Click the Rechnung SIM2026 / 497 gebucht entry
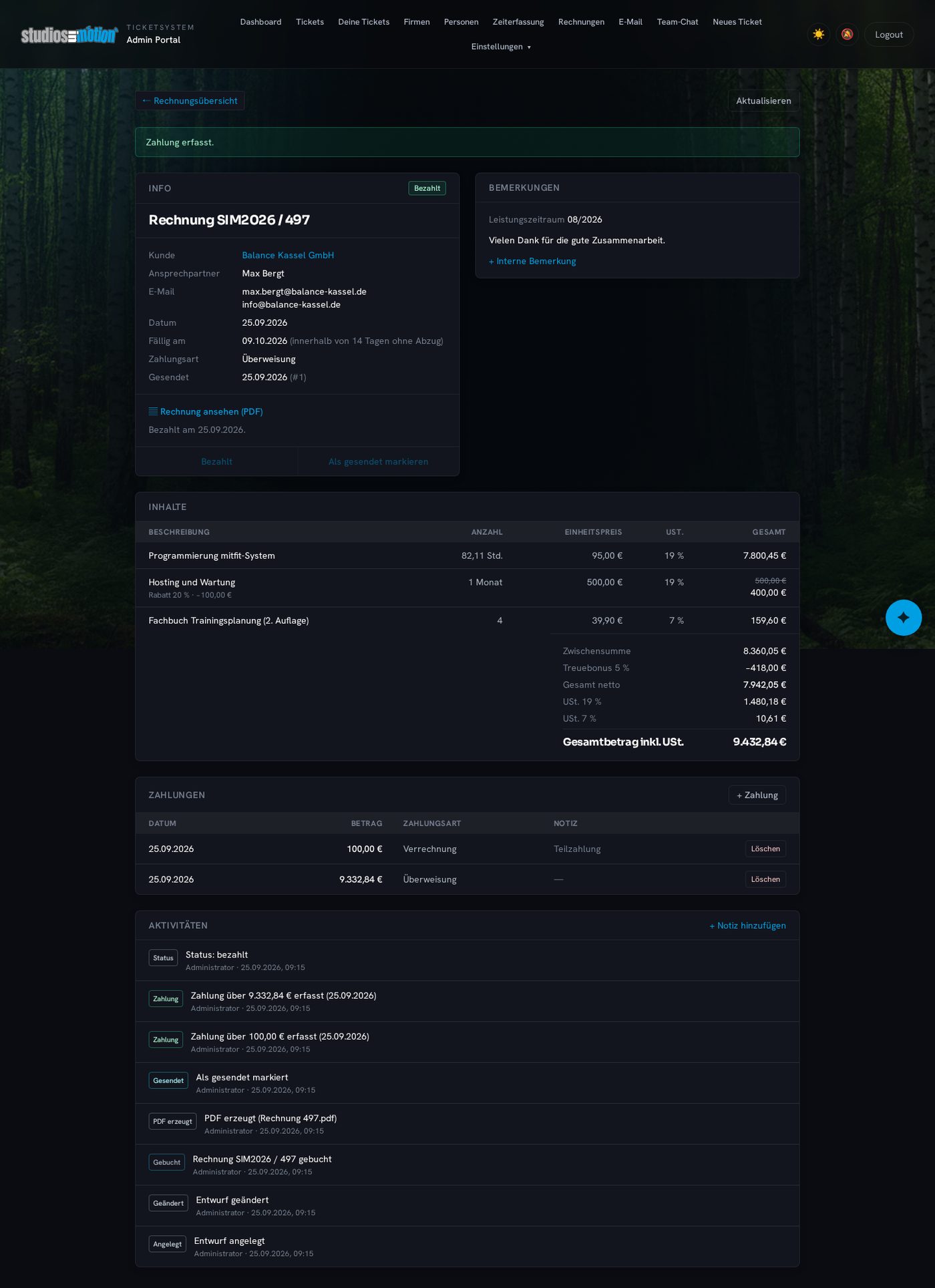 pos(467,1165)
